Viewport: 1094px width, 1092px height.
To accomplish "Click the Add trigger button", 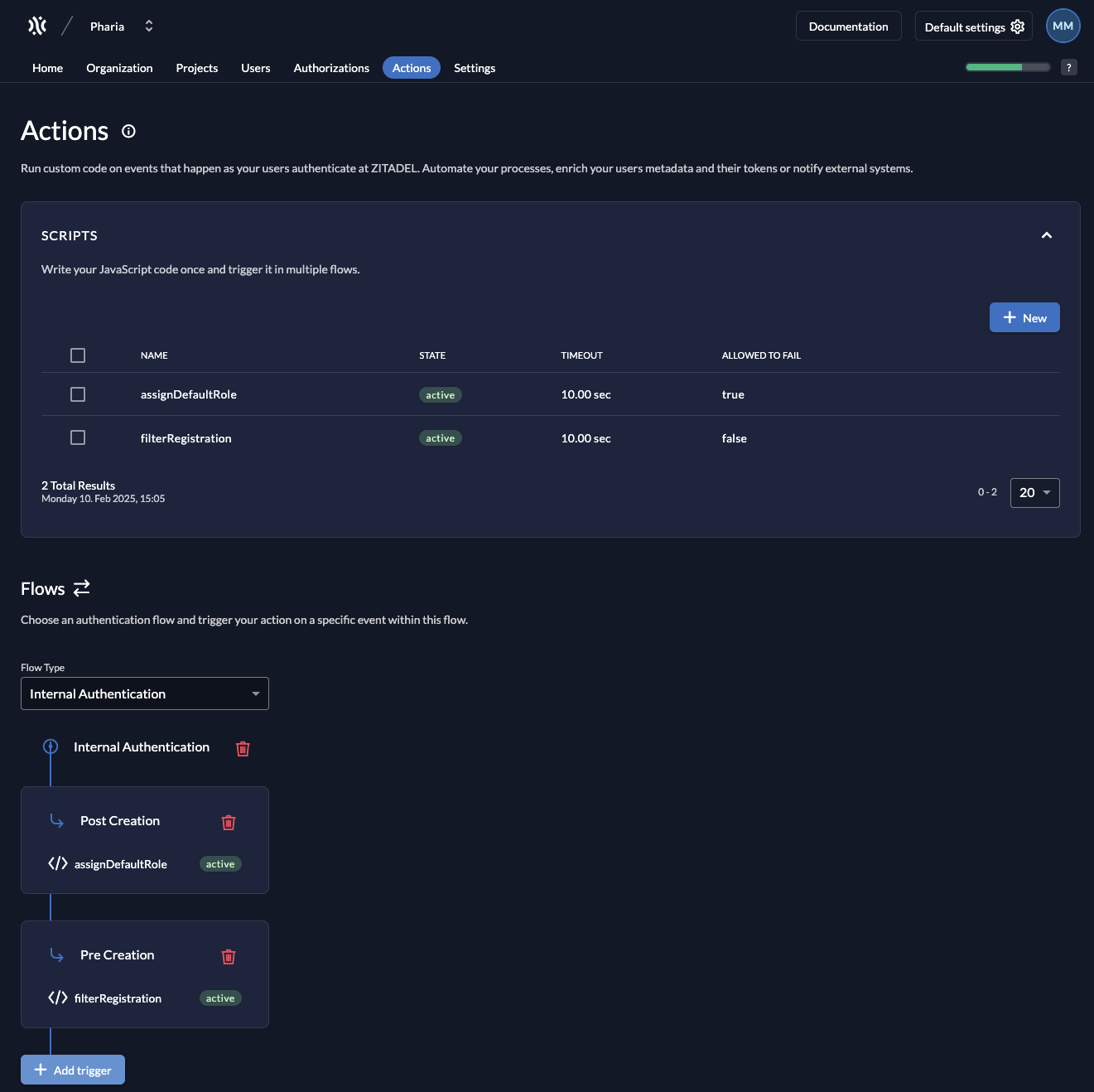I will tap(72, 1070).
